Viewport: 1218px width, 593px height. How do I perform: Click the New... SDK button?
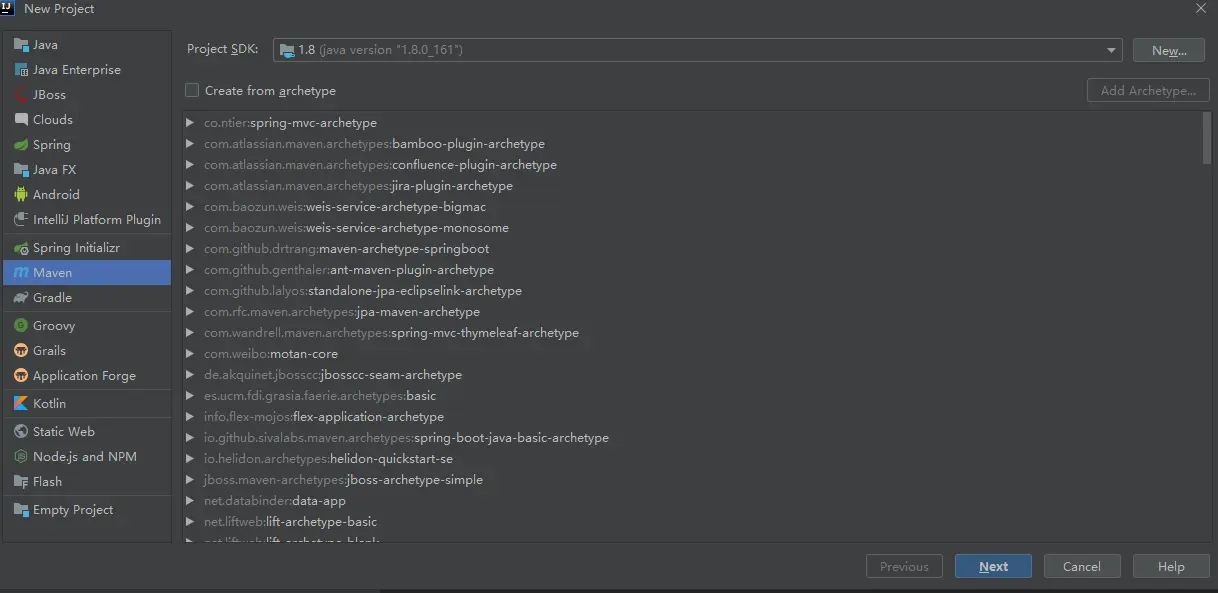1168,50
